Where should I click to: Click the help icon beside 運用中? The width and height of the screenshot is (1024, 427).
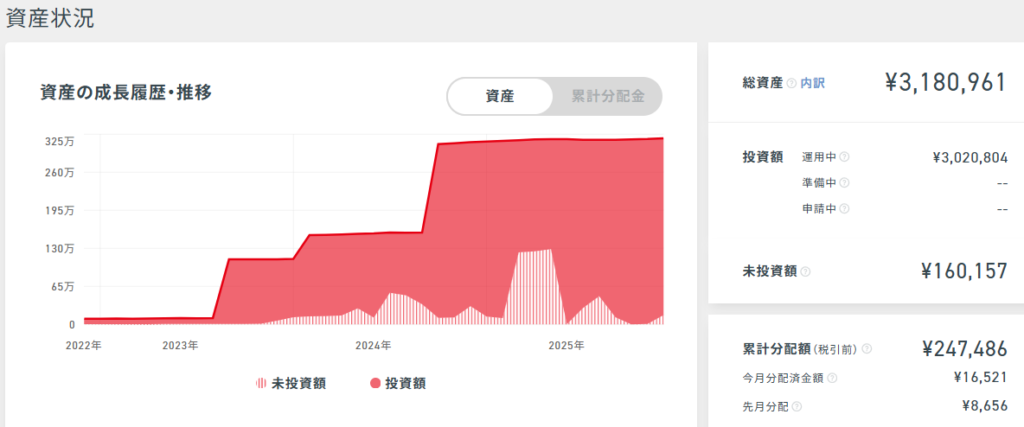(844, 157)
